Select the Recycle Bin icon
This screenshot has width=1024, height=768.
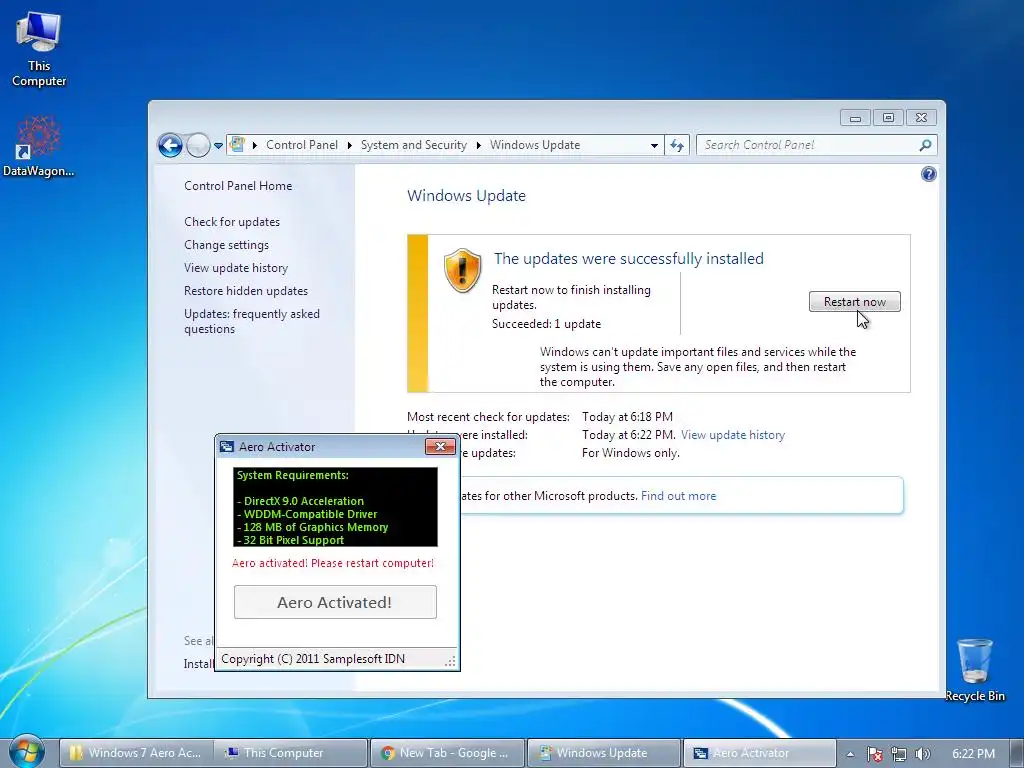pyautogui.click(x=974, y=670)
